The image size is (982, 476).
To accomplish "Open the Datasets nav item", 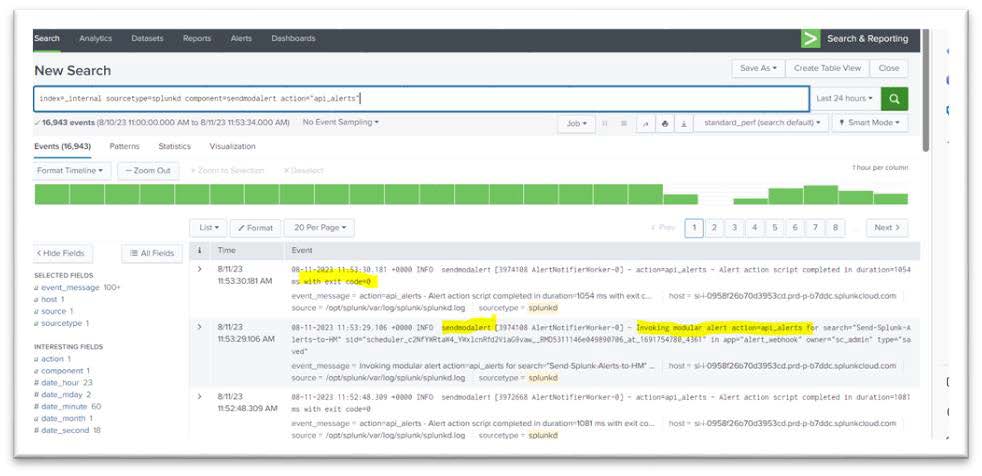I will [147, 38].
